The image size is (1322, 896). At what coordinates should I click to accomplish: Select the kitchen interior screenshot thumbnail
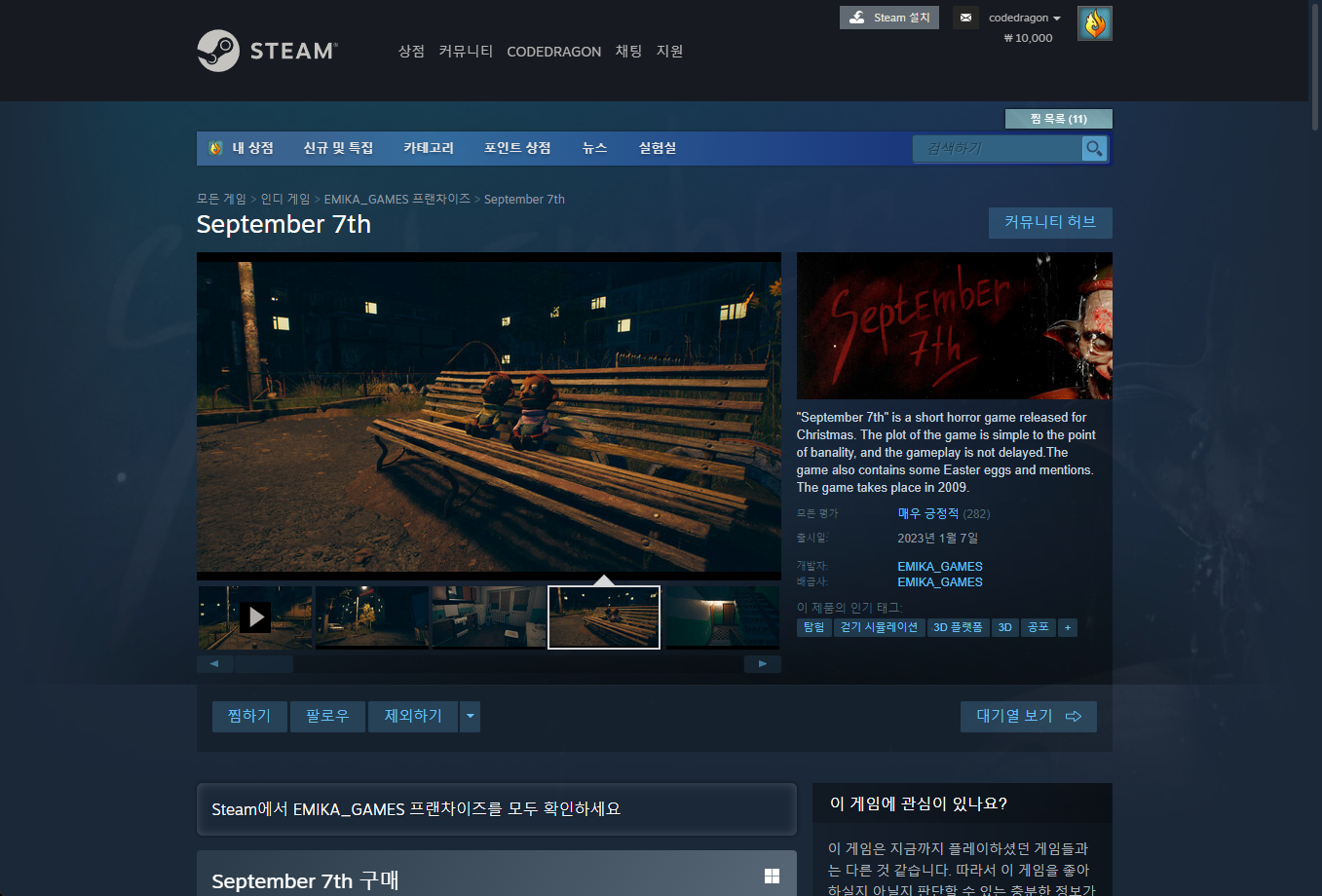488,616
